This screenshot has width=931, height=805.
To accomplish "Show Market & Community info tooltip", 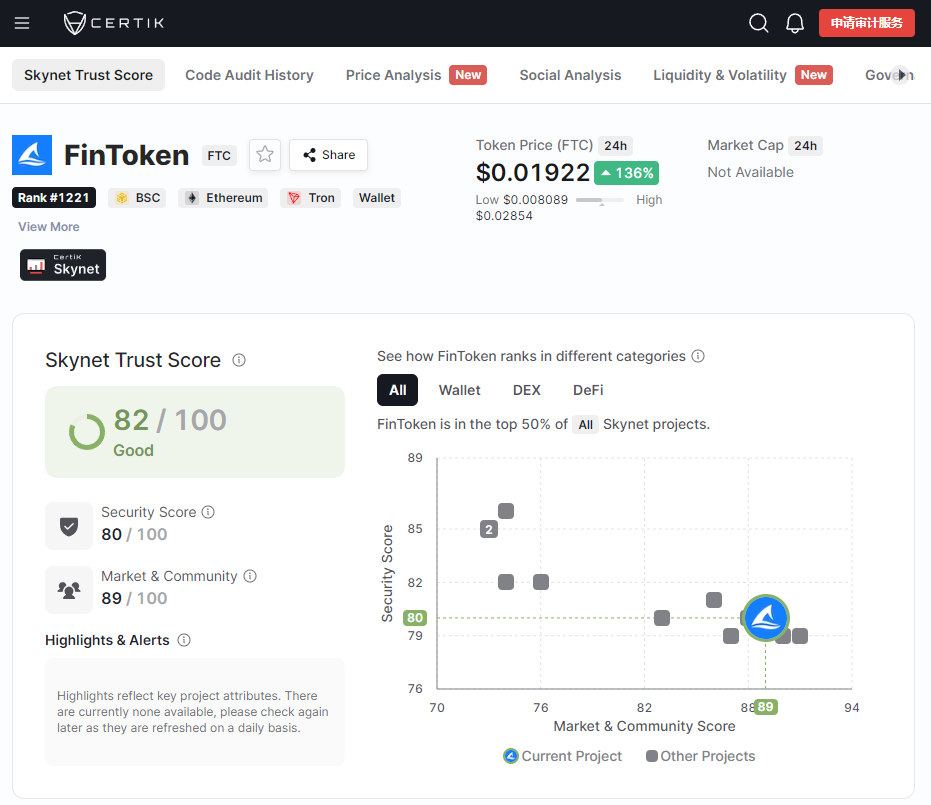I will (x=250, y=576).
